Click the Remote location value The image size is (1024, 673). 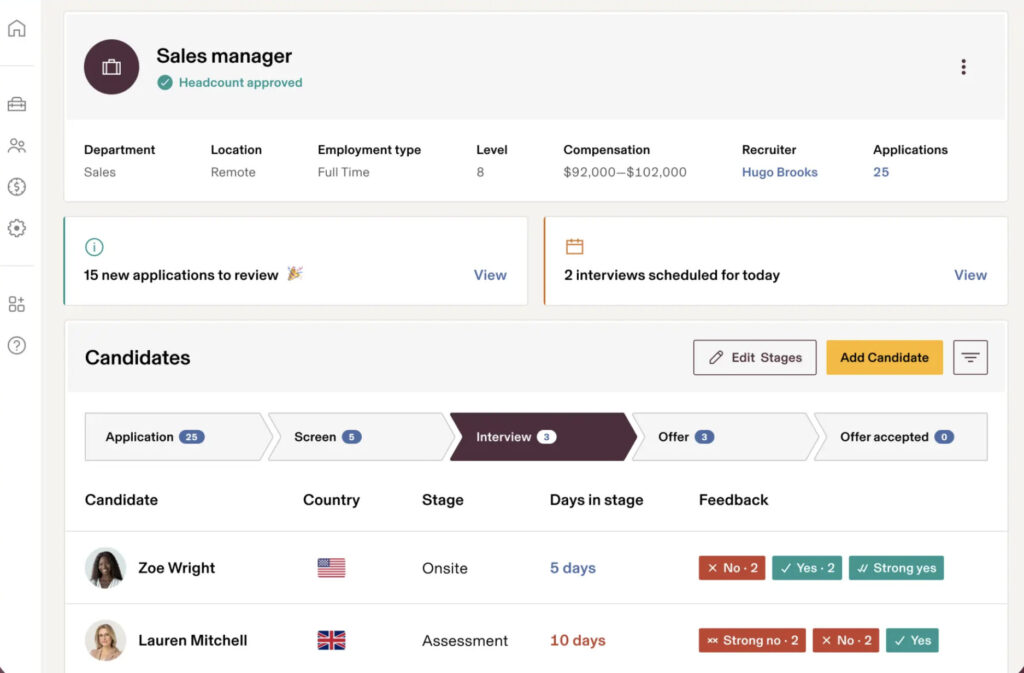233,172
